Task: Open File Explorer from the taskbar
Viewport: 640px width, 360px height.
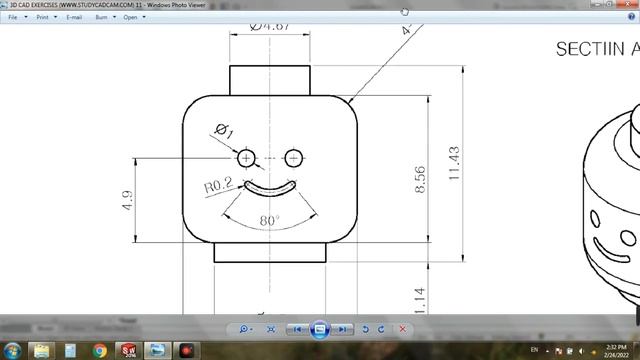Action: 41,351
